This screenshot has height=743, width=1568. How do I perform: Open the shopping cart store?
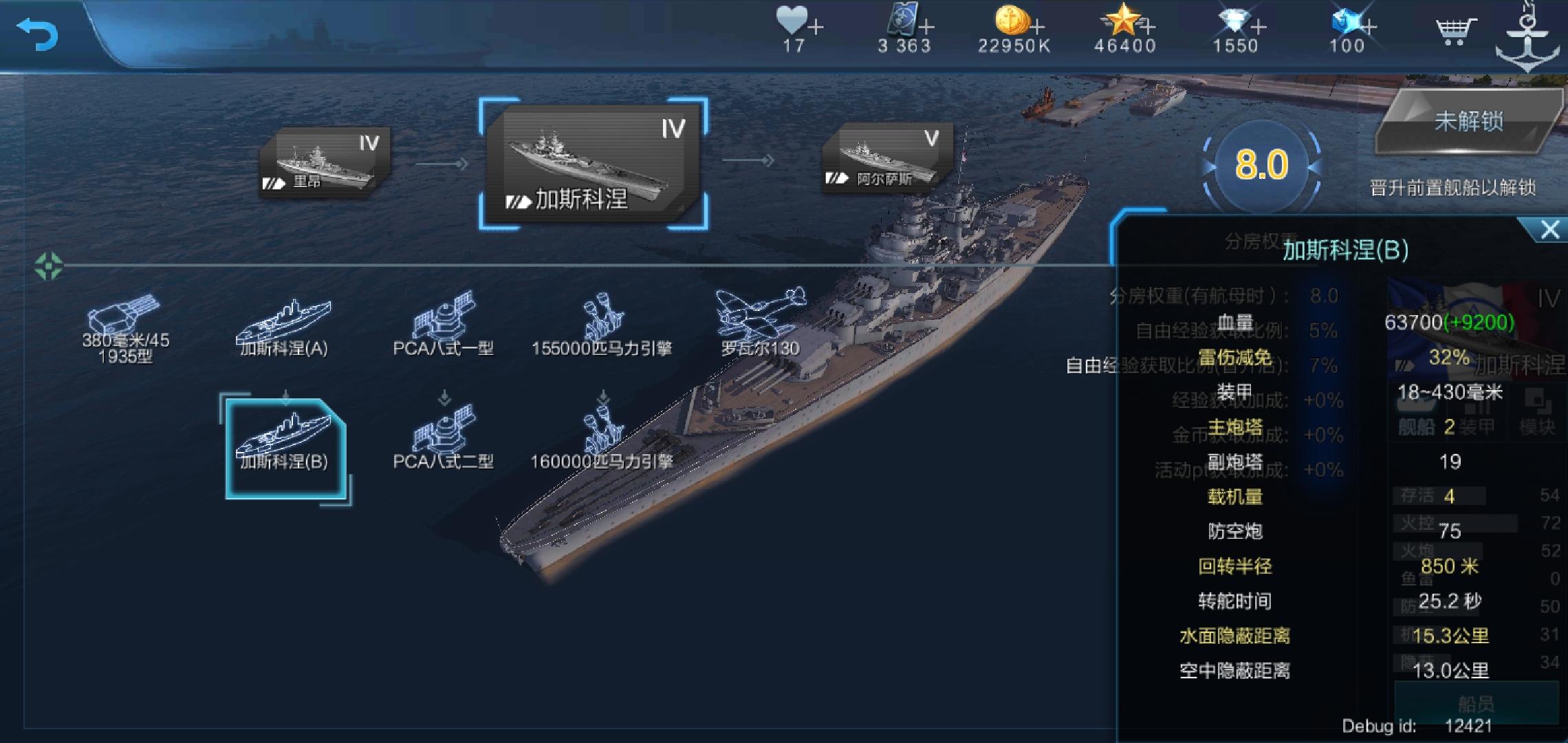[x=1456, y=31]
